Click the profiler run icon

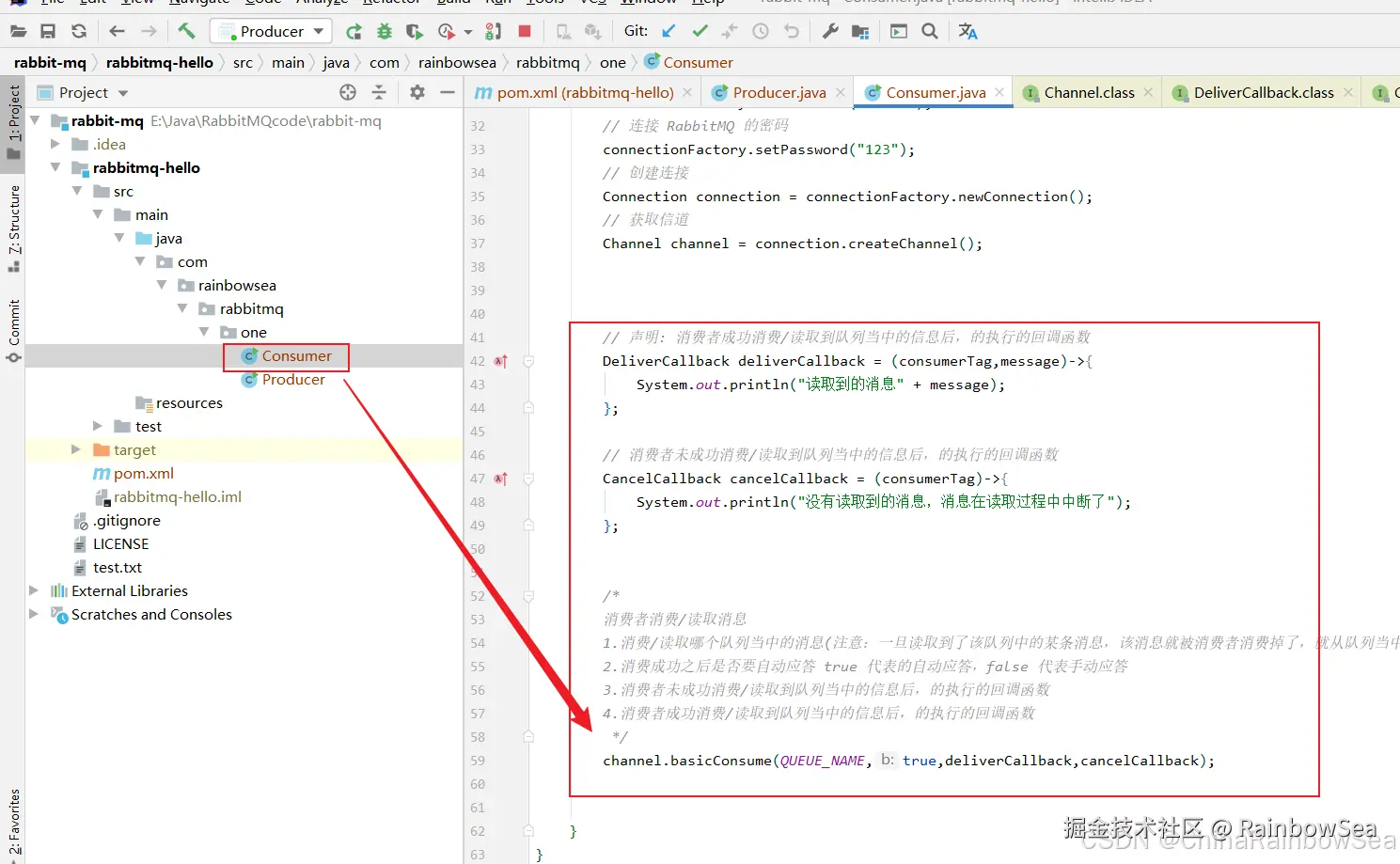click(447, 32)
